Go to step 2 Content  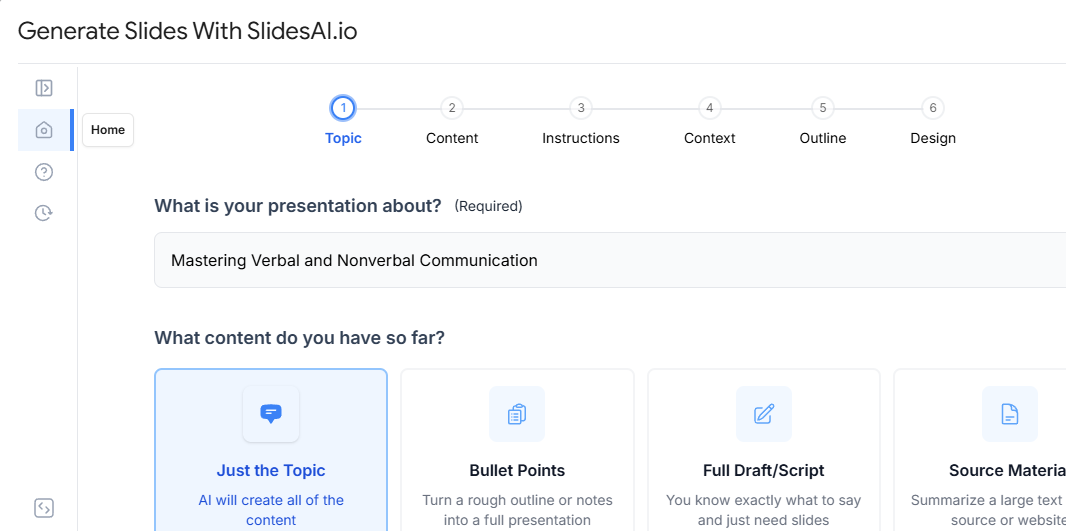coord(452,108)
